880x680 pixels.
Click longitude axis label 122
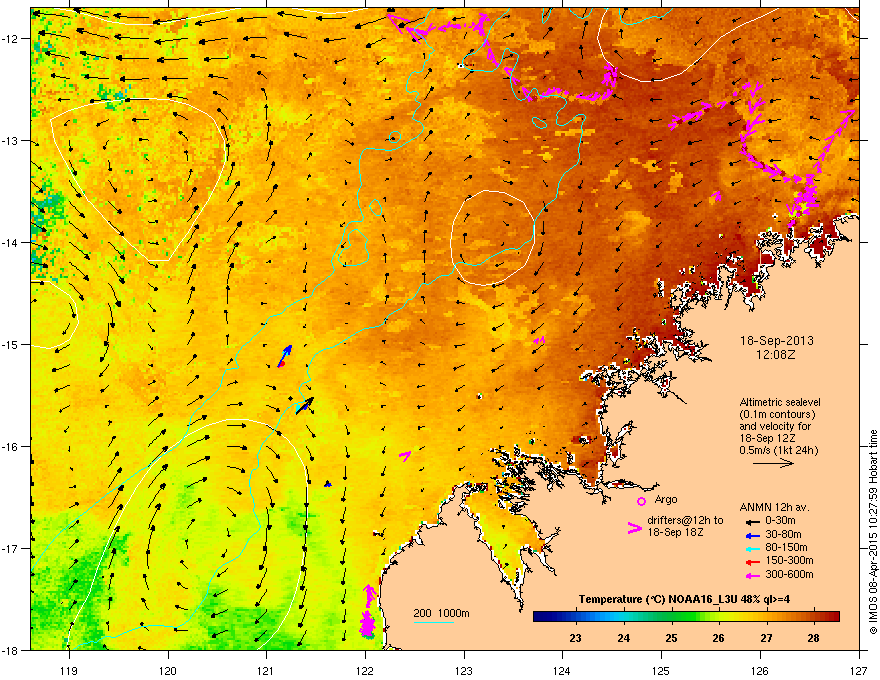[365, 670]
